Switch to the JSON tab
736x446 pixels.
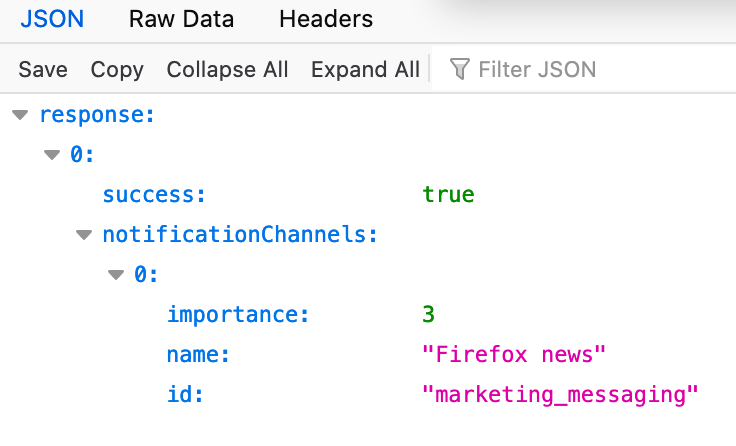[x=52, y=19]
